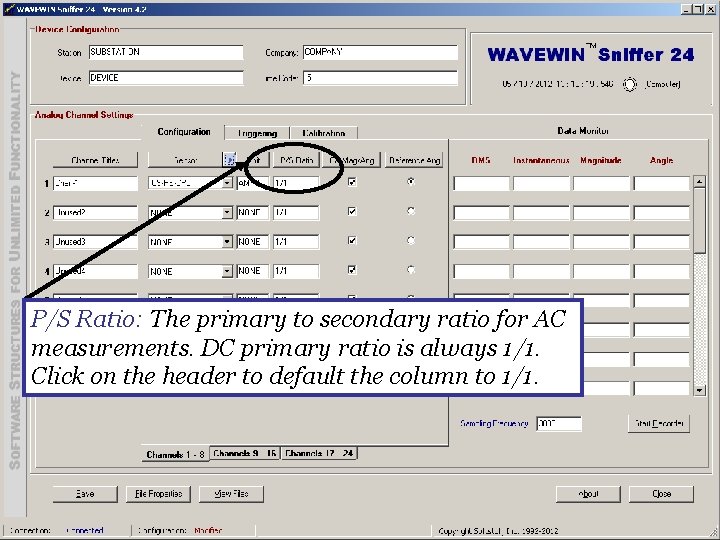Select reference angle radio for channel 4

[411, 270]
